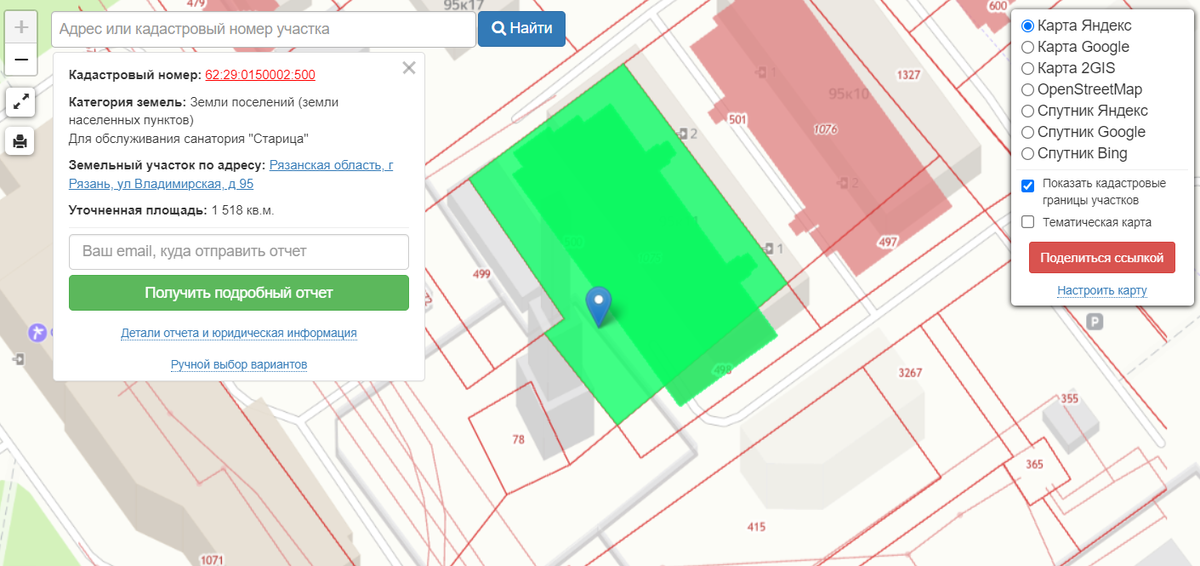The width and height of the screenshot is (1200, 566).
Task: Toggle cadastral boundaries display checkbox
Action: tap(1028, 185)
